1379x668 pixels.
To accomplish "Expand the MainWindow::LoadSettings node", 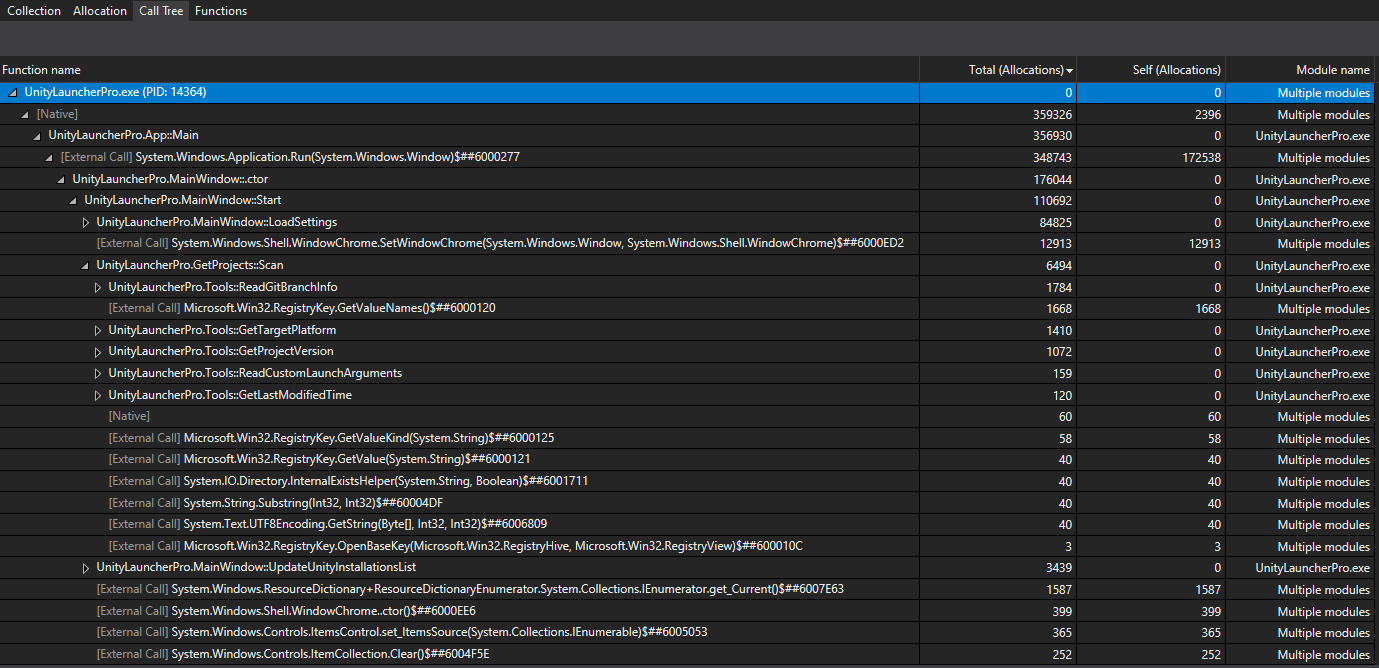I will coord(86,222).
